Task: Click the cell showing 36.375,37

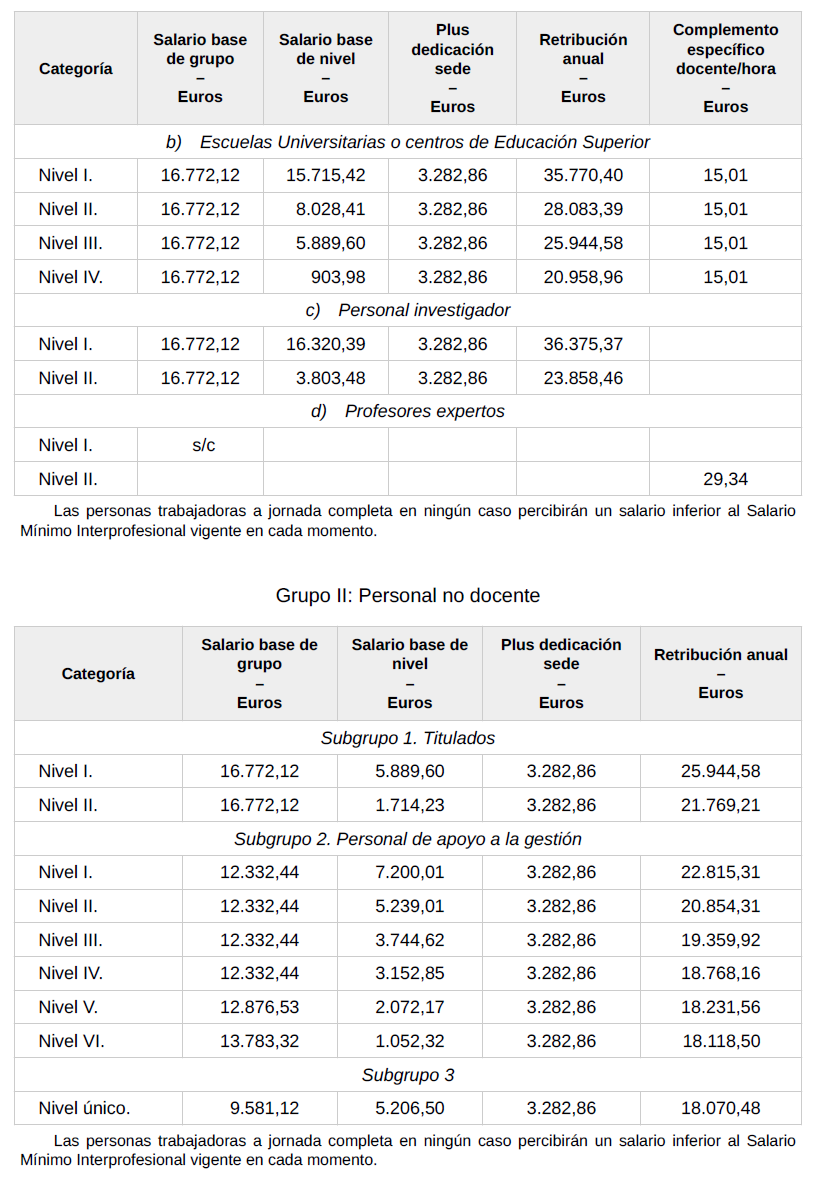Action: [x=583, y=345]
